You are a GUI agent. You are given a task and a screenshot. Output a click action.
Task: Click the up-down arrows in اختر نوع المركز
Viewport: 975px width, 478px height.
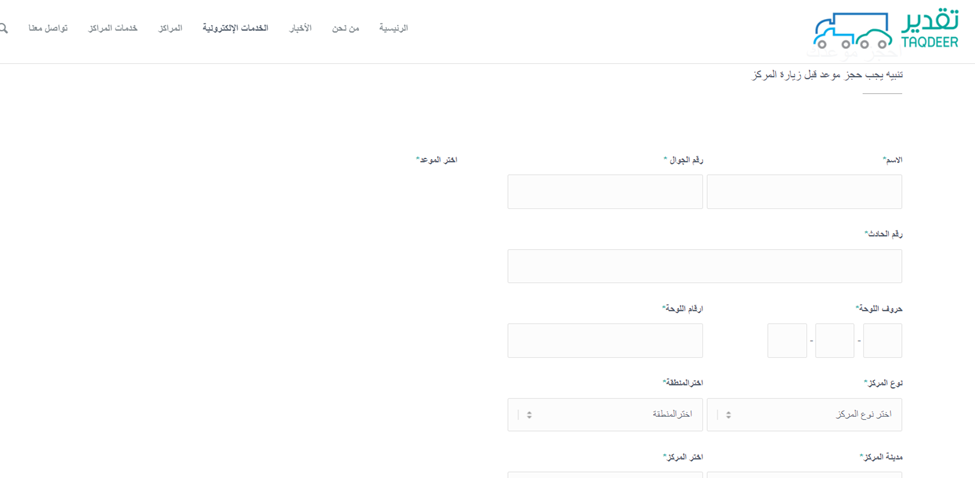729,415
